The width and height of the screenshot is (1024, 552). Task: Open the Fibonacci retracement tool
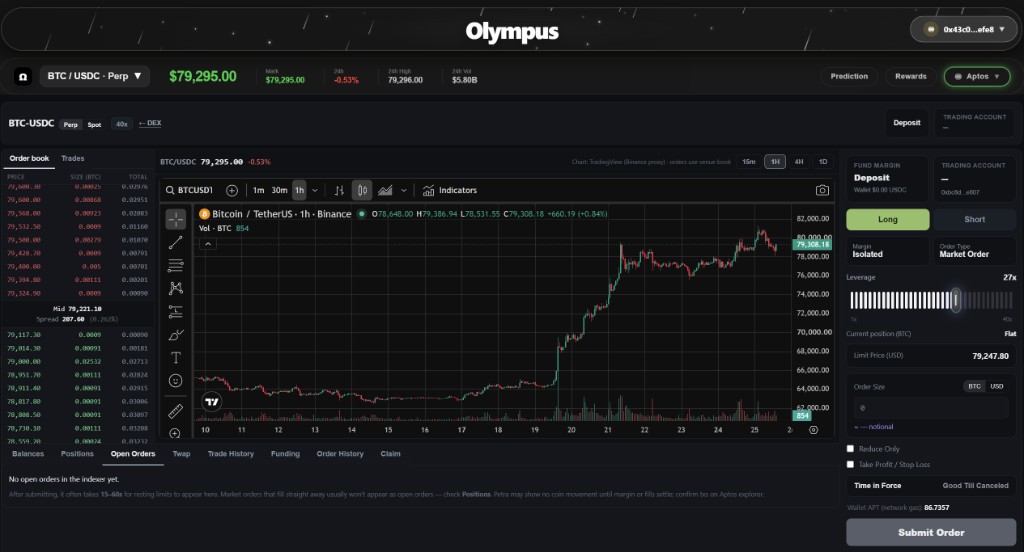click(x=176, y=265)
